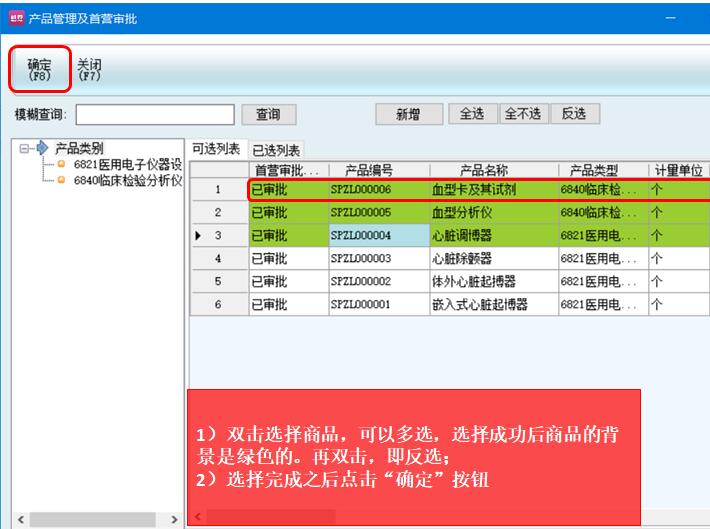Switch to the 已选列表 tab
The height and width of the screenshot is (529, 710).
click(275, 150)
